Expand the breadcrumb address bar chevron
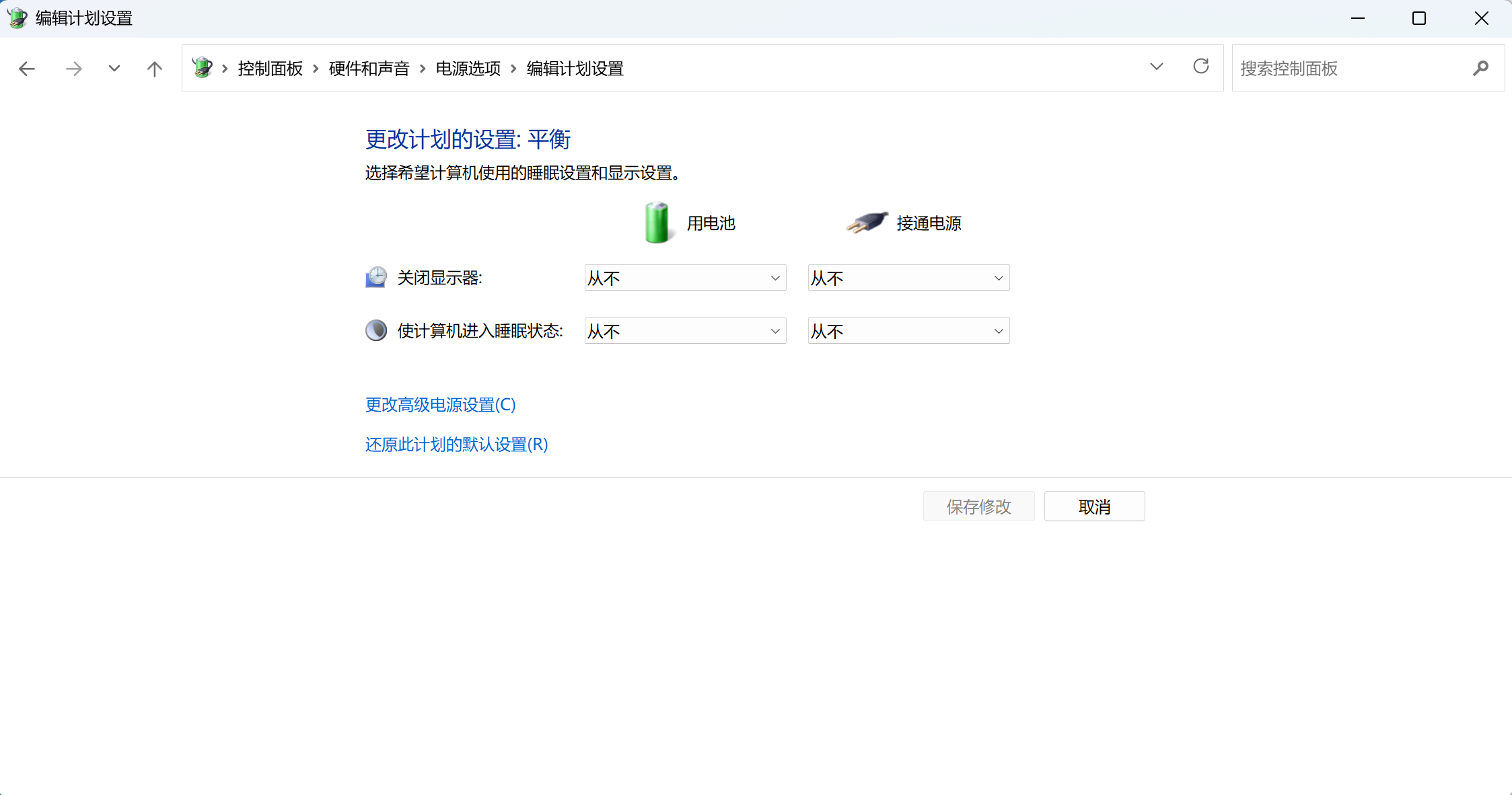 [x=1156, y=67]
